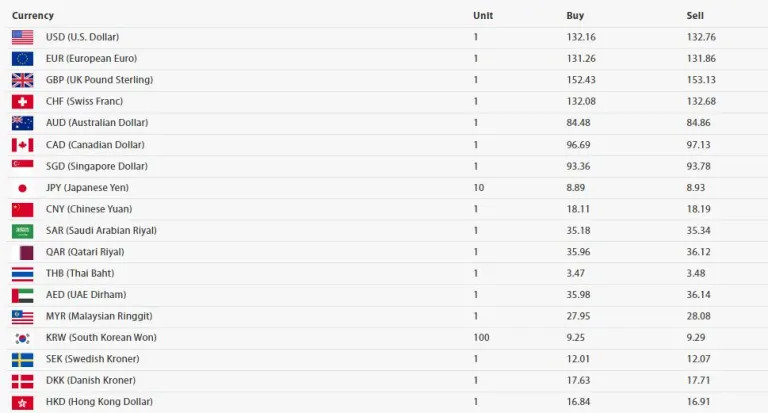This screenshot has height=413, width=768.
Task: Select AUD (Australian Dollar) currency name
Action: click(97, 122)
